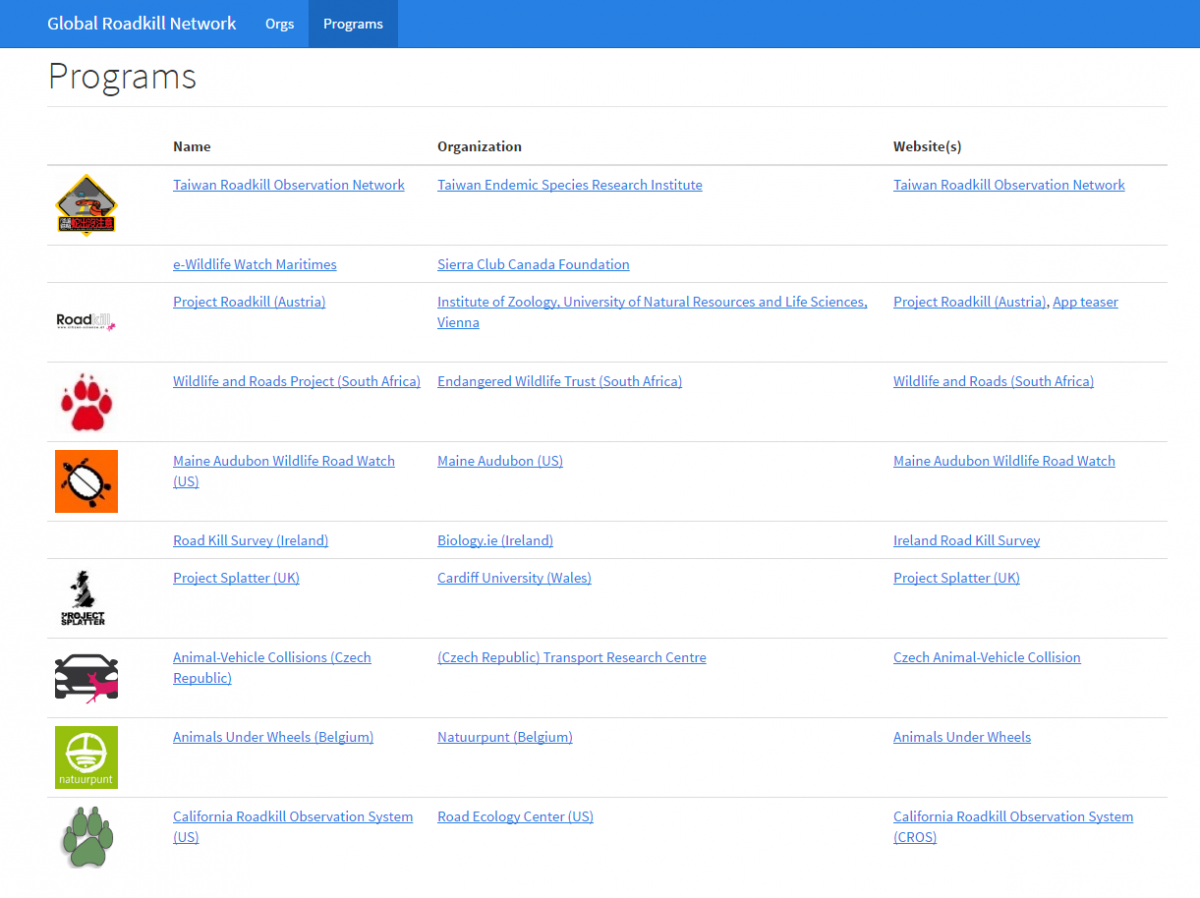Image resolution: width=1200 pixels, height=898 pixels.
Task: Select the Programs tab in navbar
Action: coord(353,24)
